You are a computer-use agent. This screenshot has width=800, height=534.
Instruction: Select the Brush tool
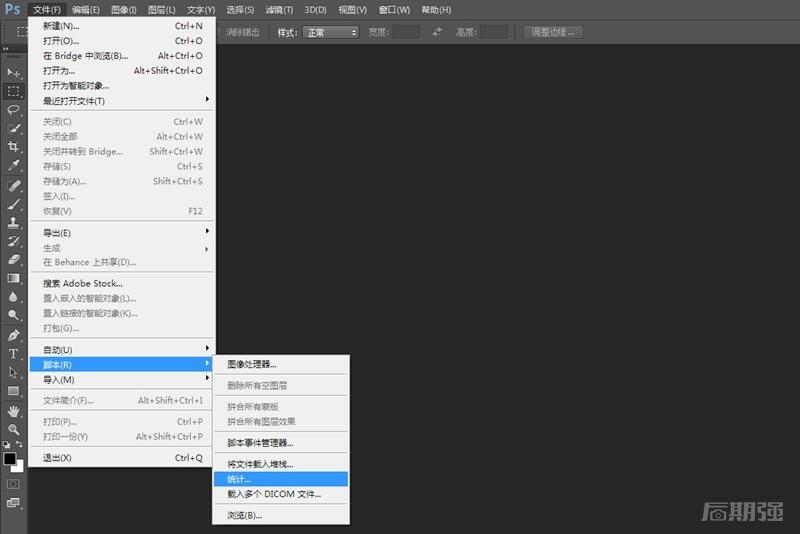point(13,204)
